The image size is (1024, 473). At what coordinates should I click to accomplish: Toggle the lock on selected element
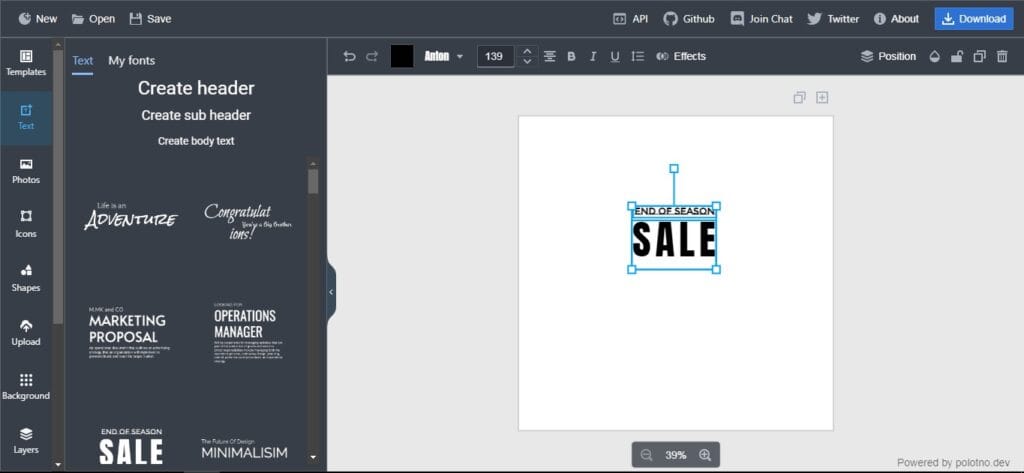[x=957, y=57]
